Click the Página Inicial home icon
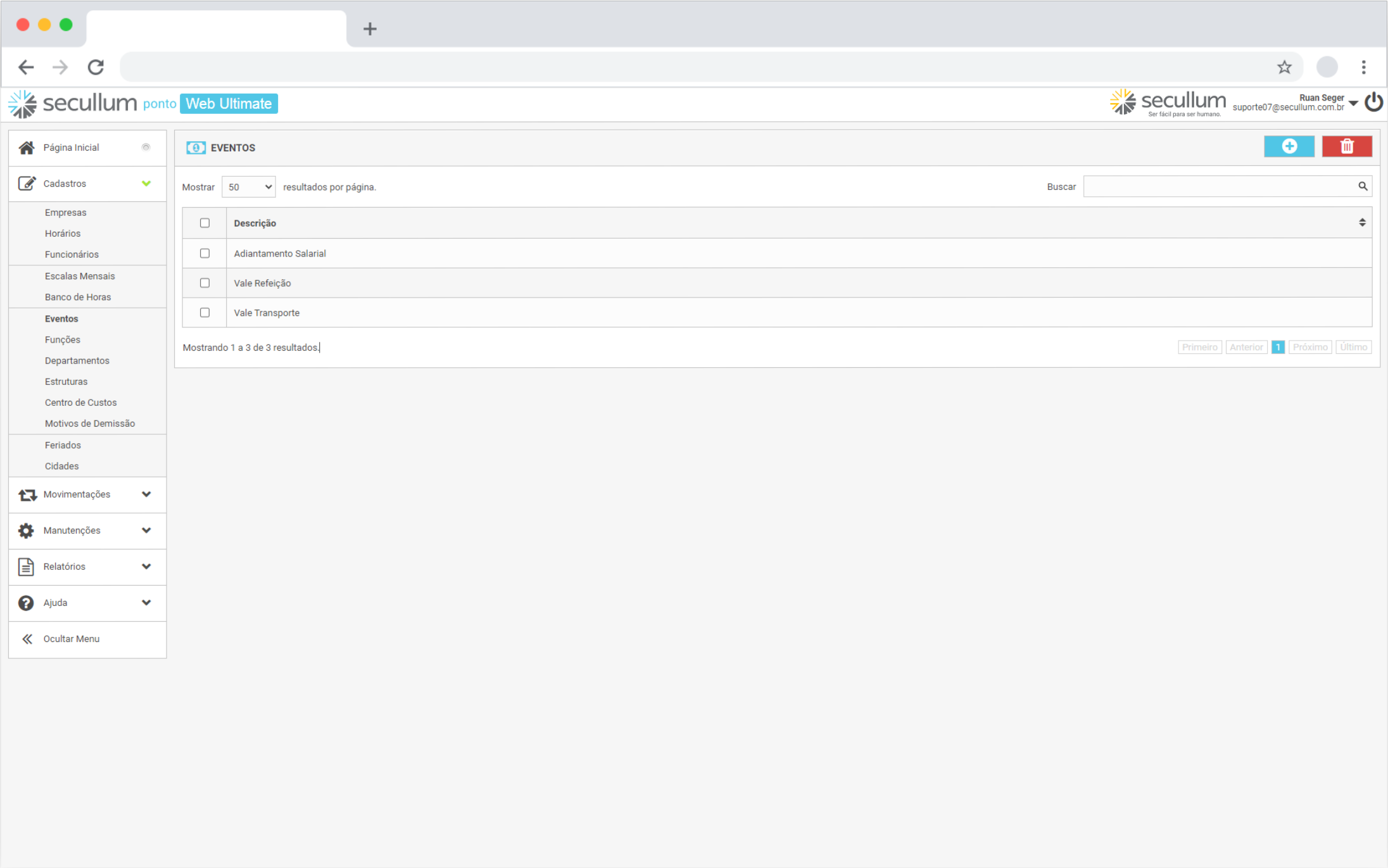 click(x=27, y=148)
